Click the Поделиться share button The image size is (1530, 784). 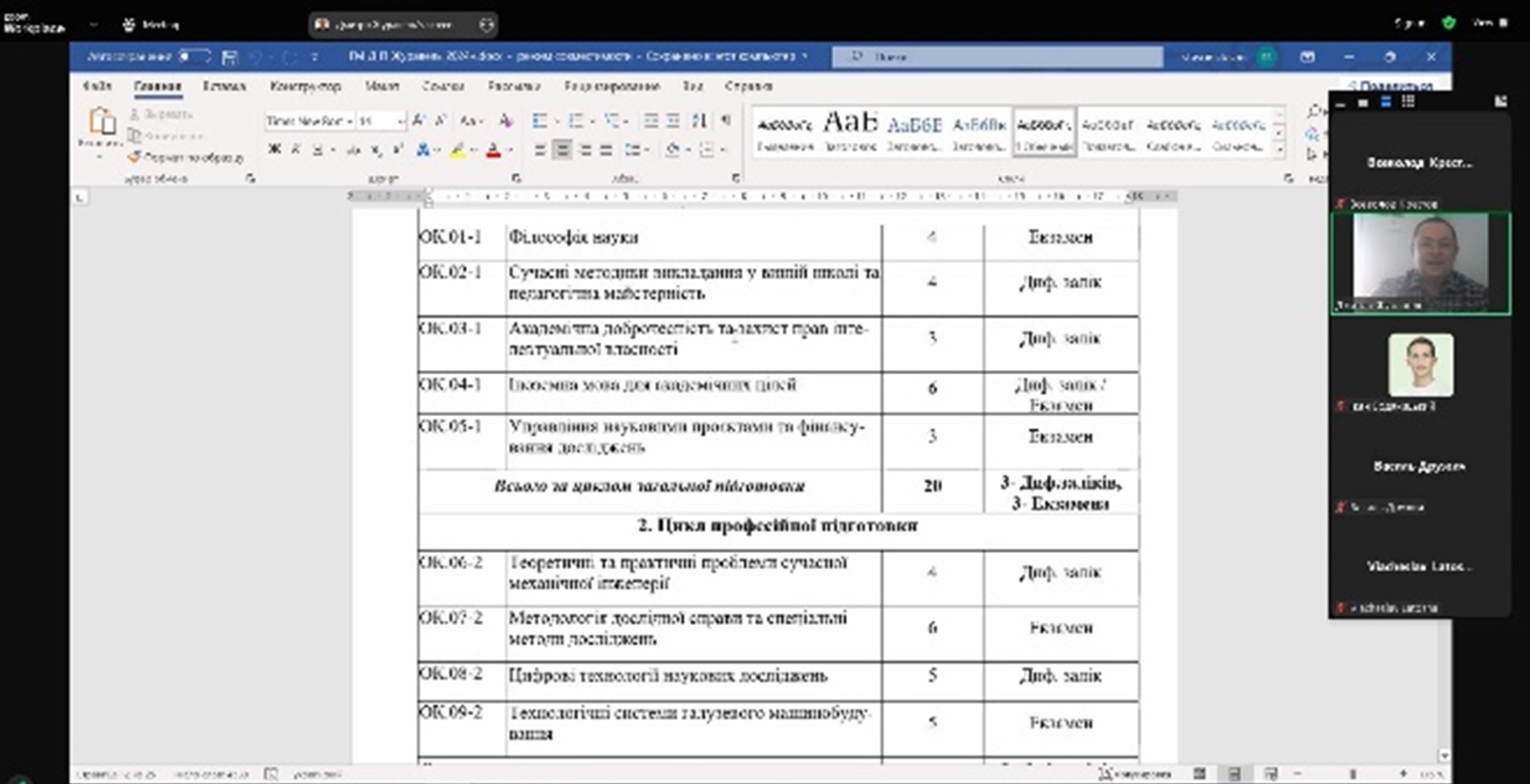click(1391, 85)
